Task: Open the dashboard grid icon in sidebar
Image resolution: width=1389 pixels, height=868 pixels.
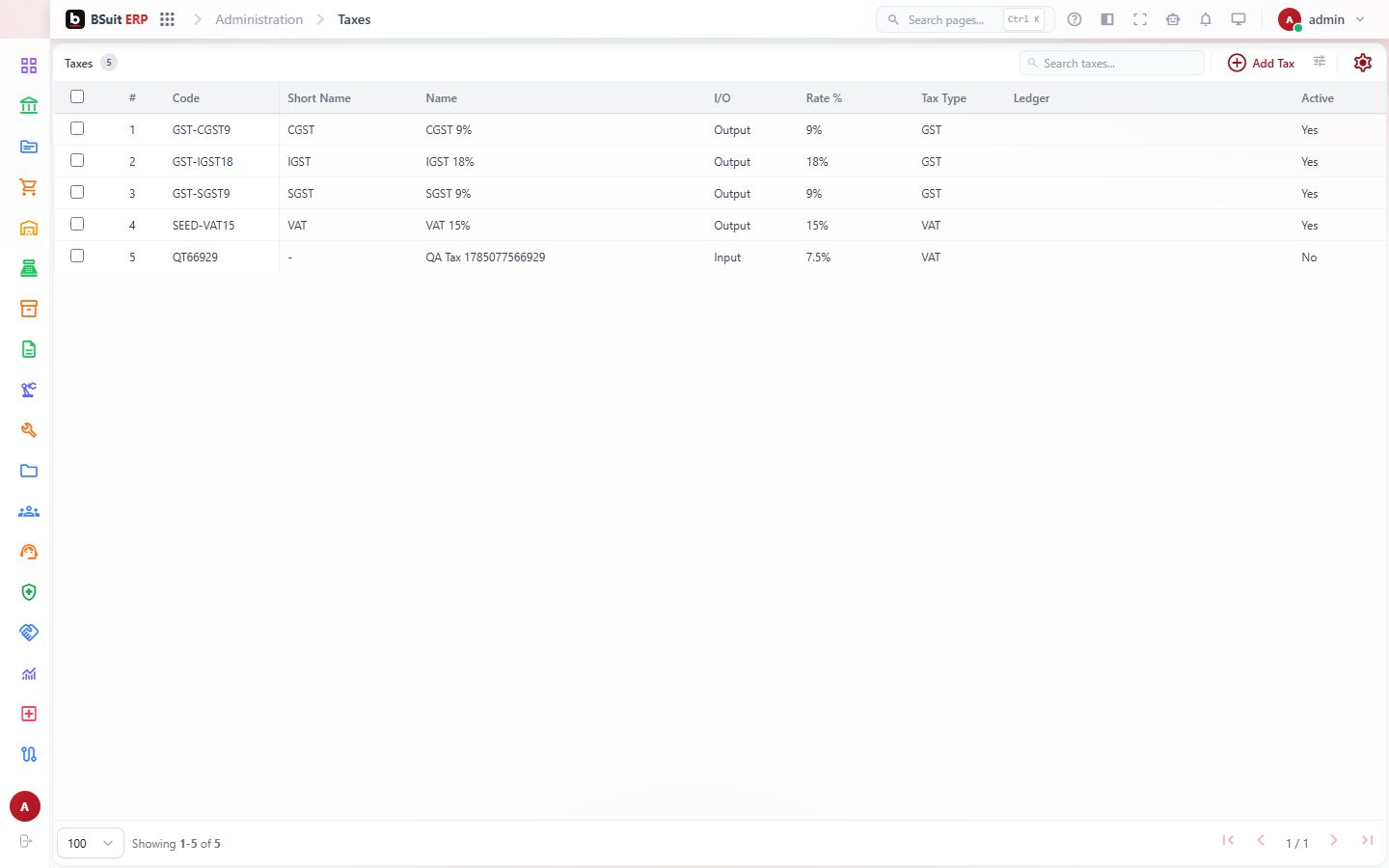Action: click(x=29, y=66)
